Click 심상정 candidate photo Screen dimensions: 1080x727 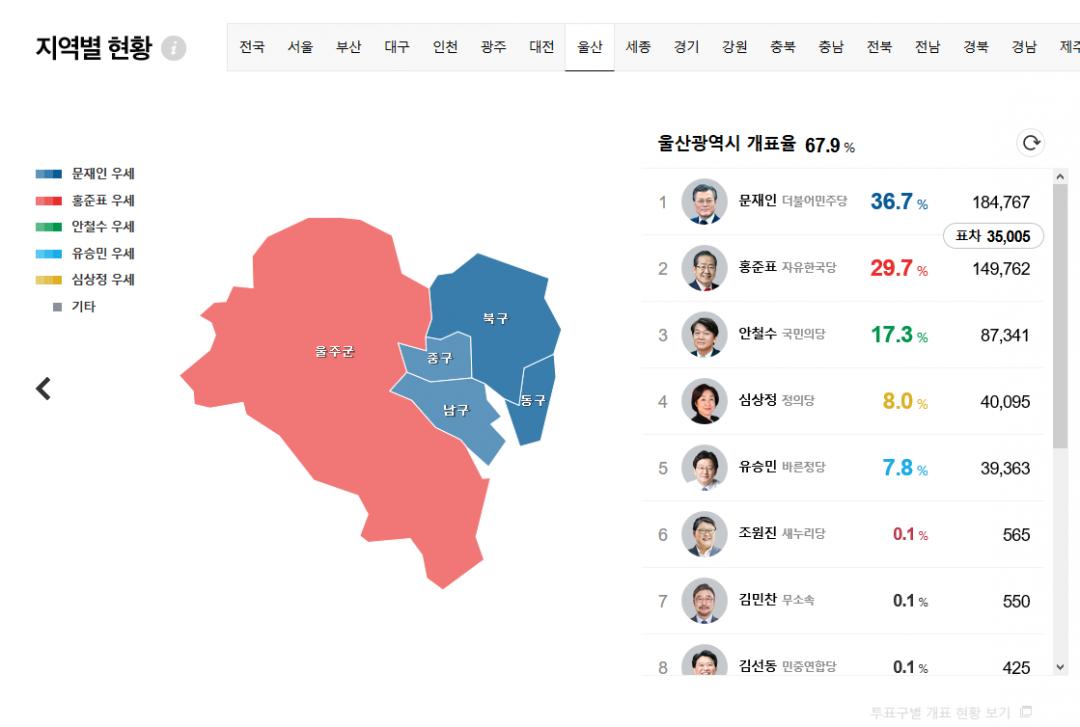(704, 401)
